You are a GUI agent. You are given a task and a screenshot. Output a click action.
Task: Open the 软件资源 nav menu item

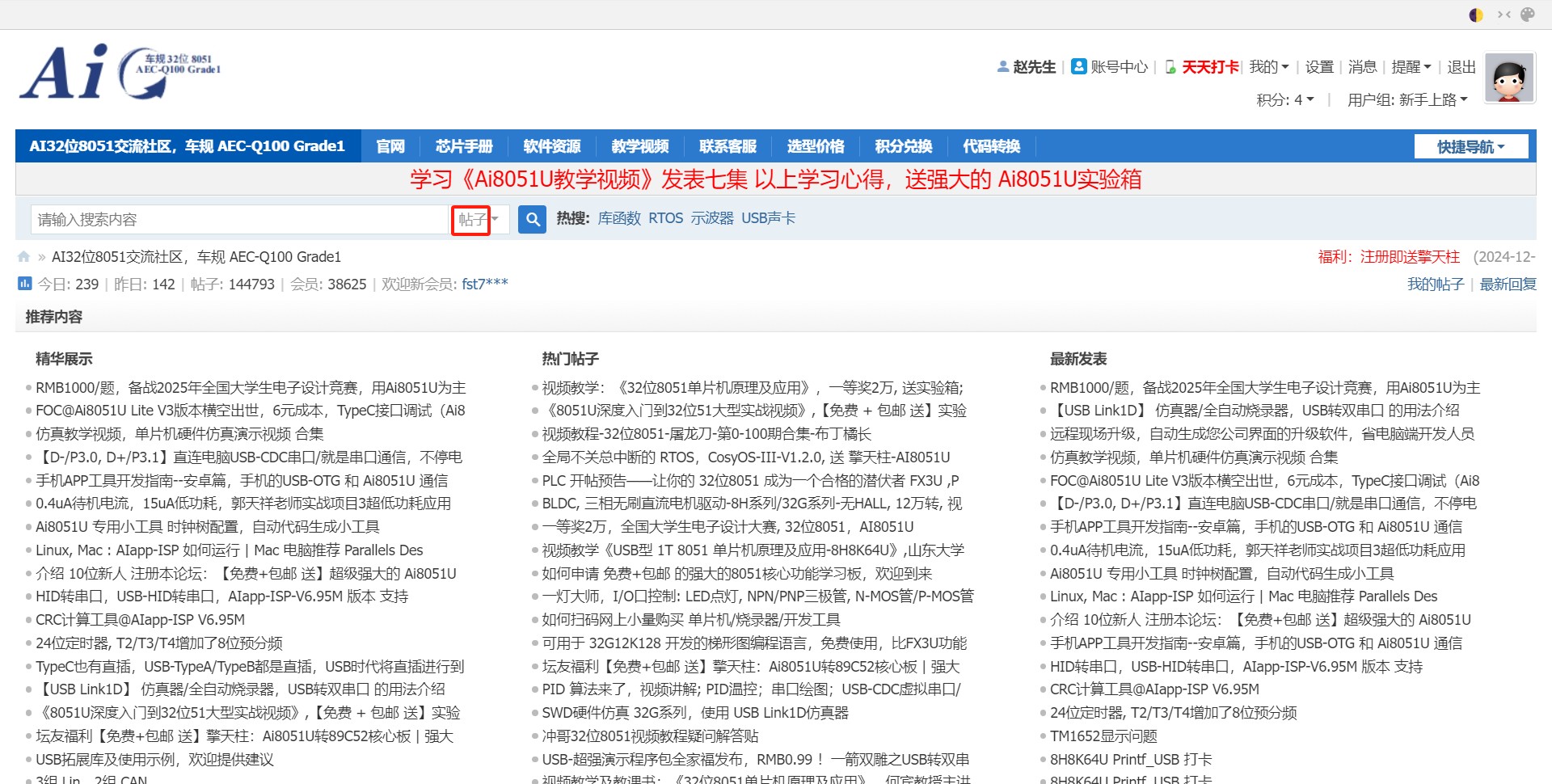552,146
